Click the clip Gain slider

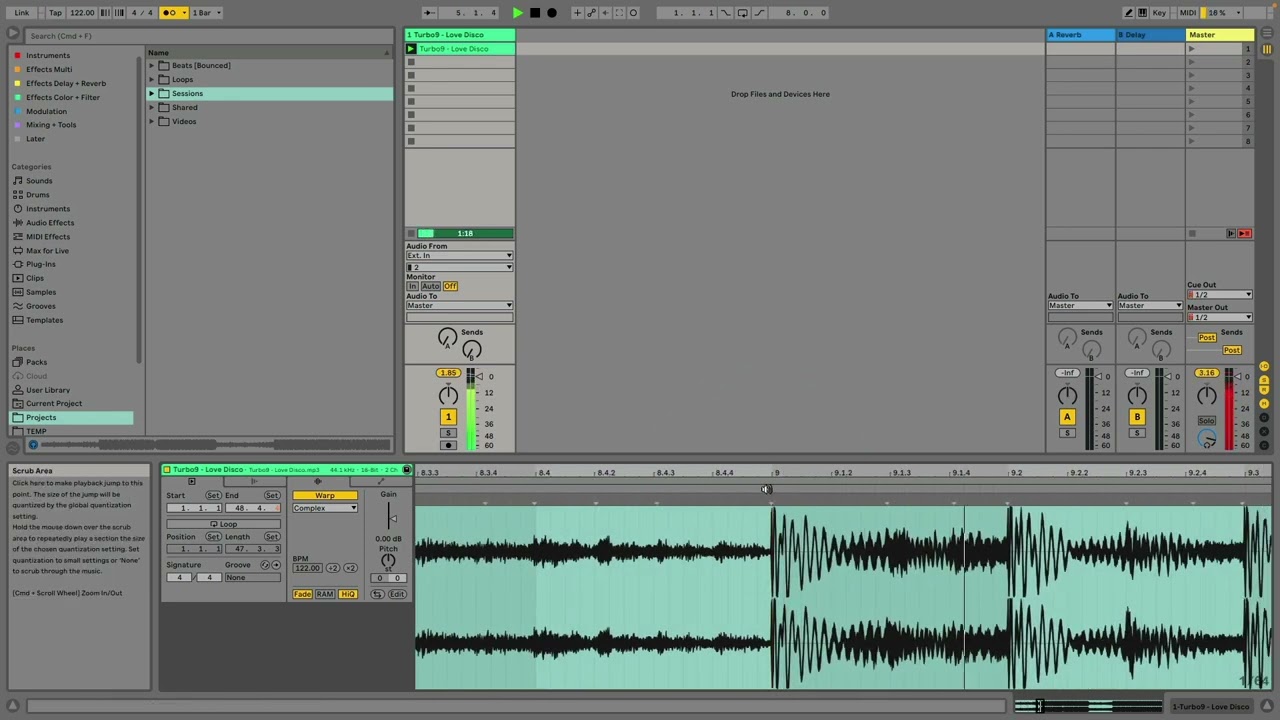click(x=391, y=517)
